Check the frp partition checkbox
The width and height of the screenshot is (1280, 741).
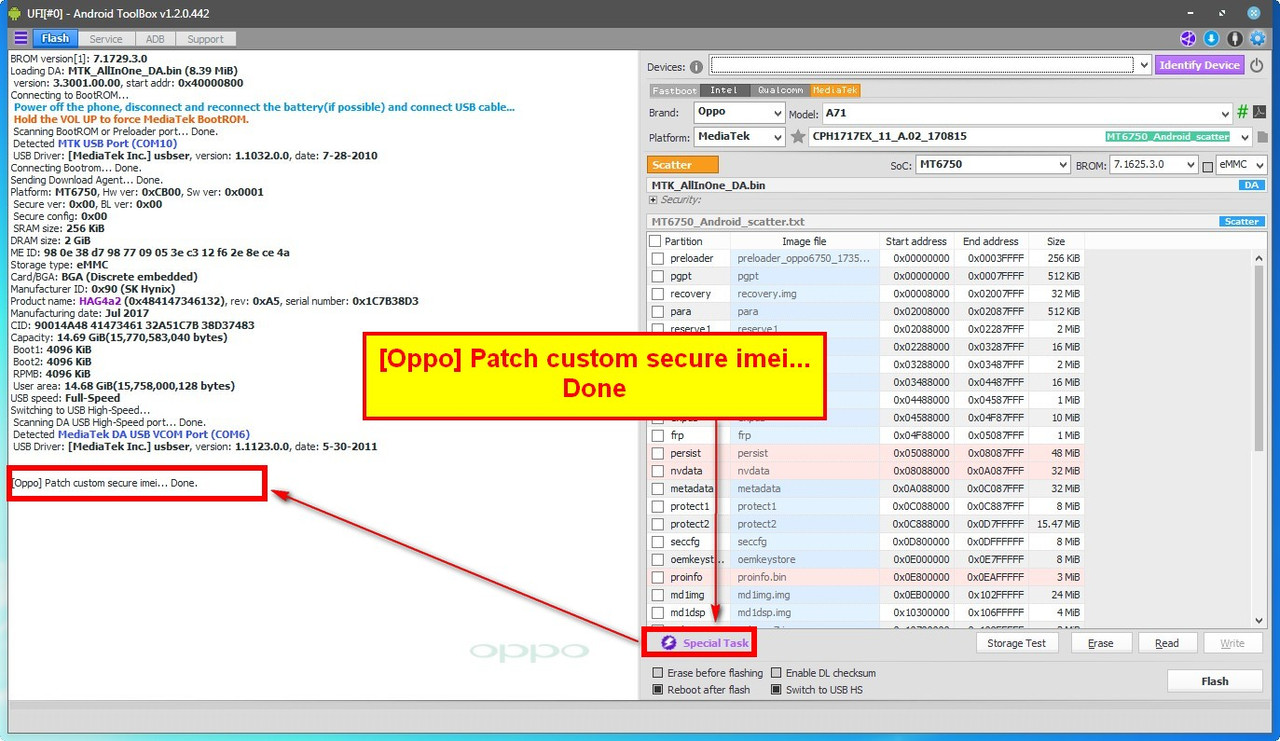pyautogui.click(x=657, y=436)
